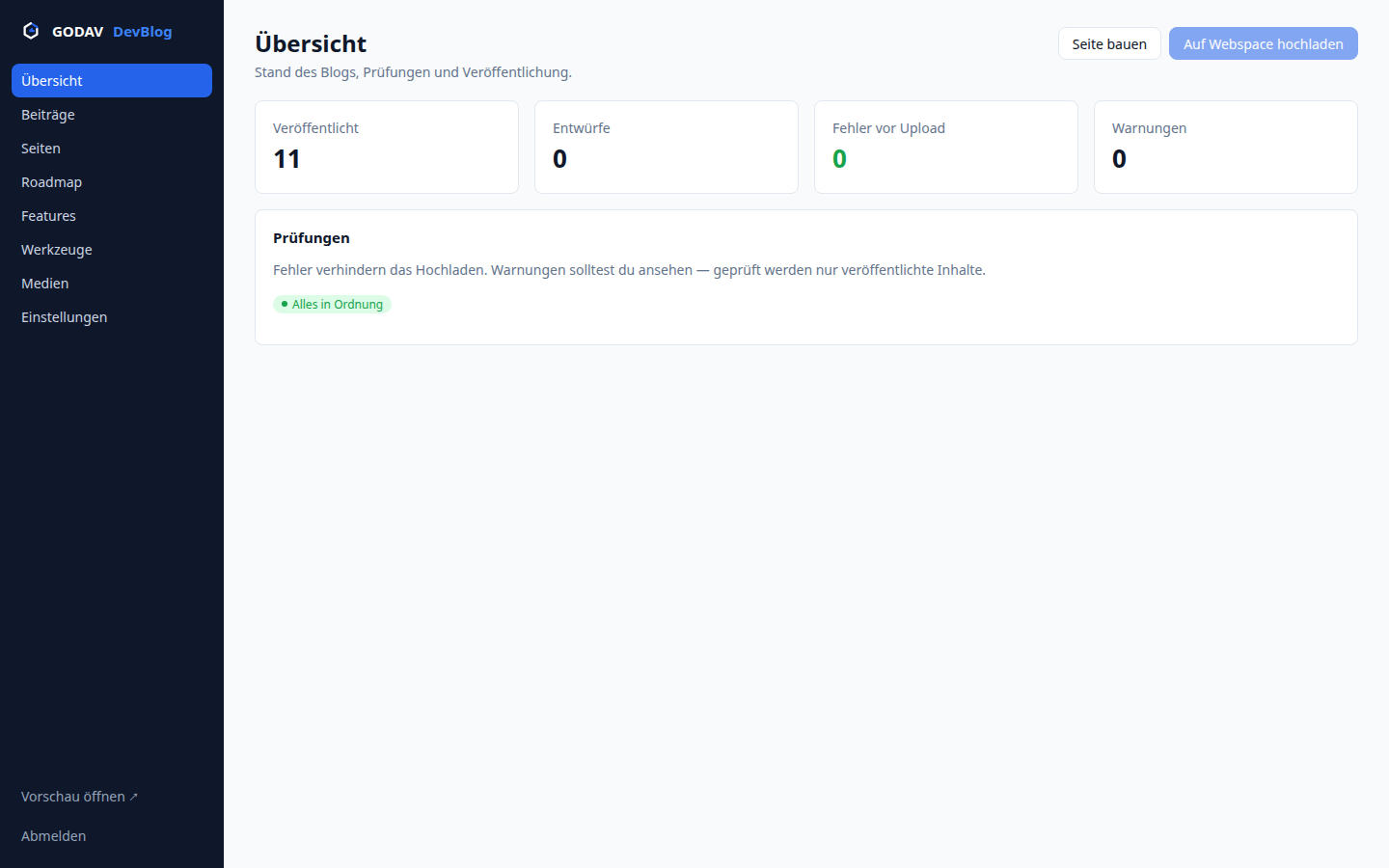Click the Entwürfe stat card label
Viewport: 1389px width, 868px height.
tap(582, 128)
